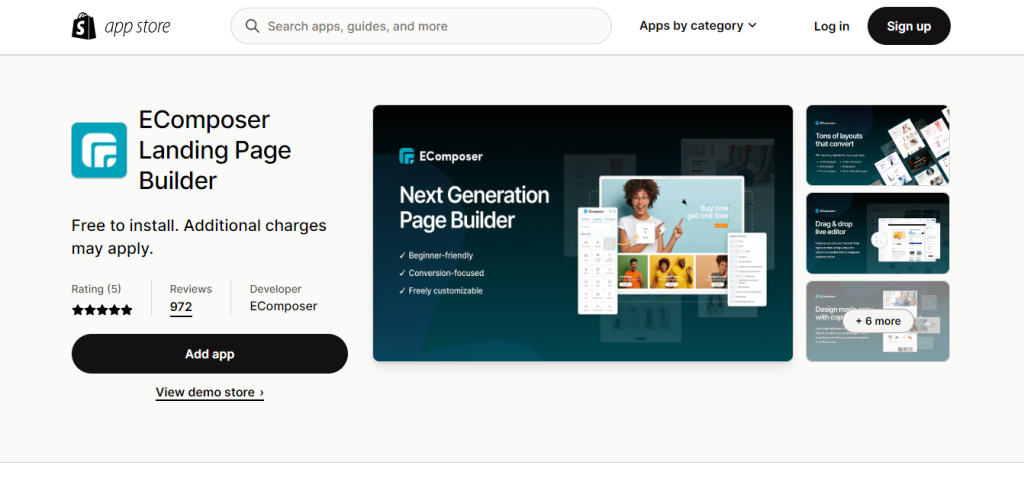Click the magnifier icon in search bar
The height and width of the screenshot is (494, 1024).
(x=252, y=26)
